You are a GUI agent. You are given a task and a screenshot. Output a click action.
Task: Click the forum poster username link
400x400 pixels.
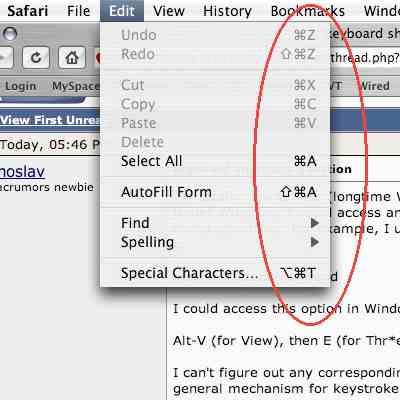pyautogui.click(x=22, y=172)
